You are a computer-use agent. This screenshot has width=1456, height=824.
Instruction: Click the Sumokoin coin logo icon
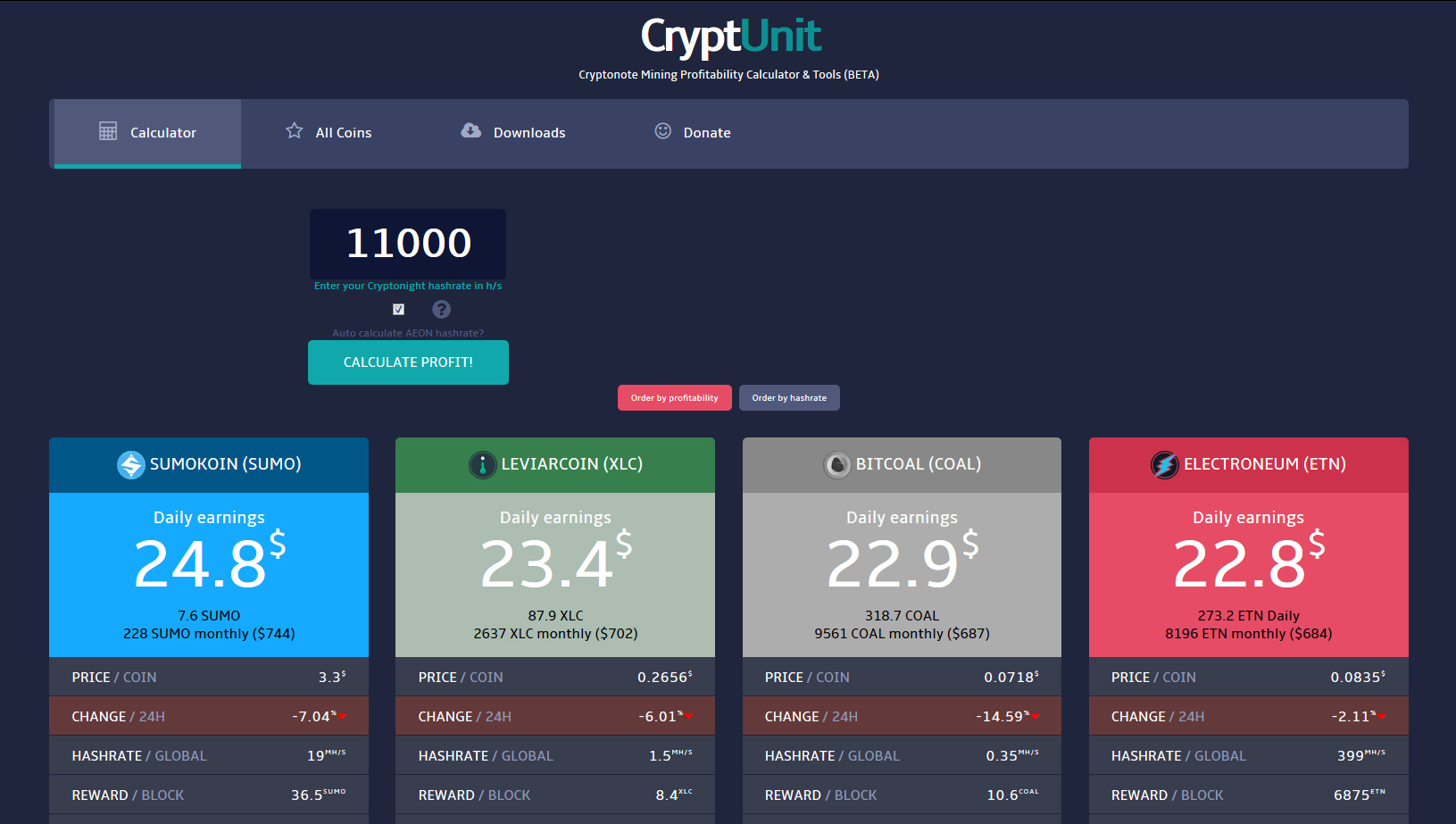(x=131, y=464)
